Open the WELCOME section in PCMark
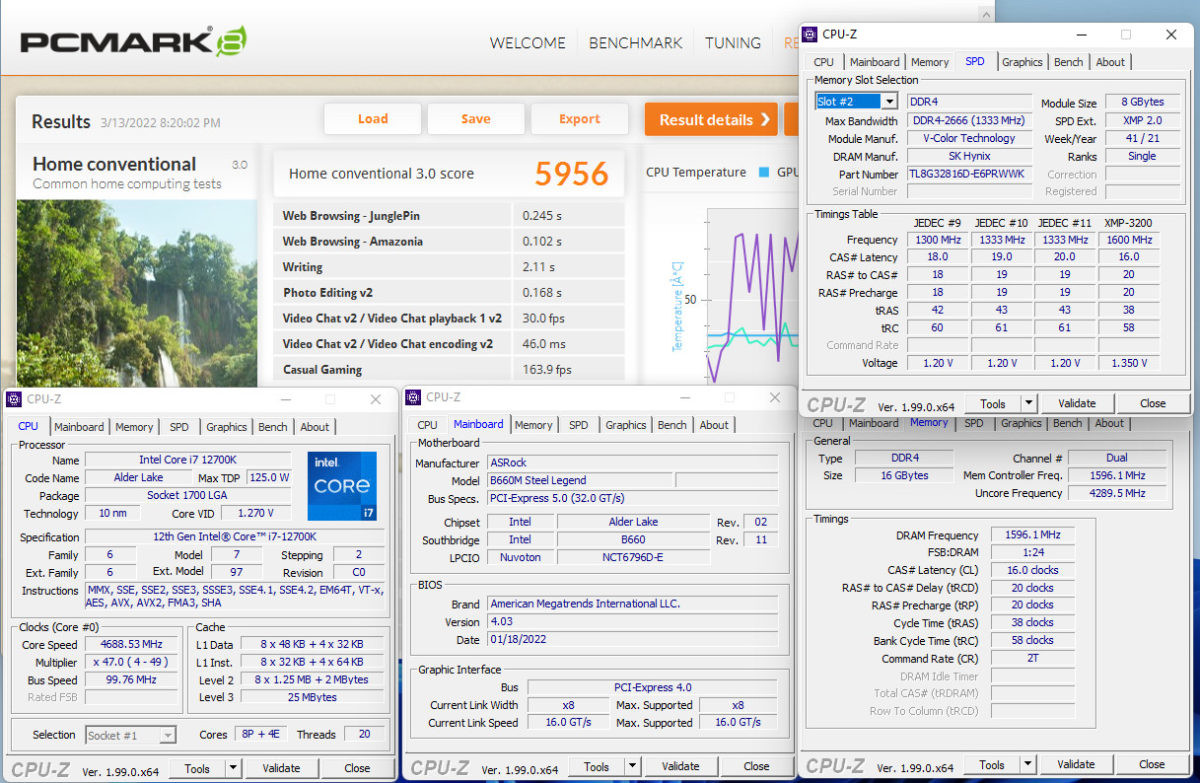Image resolution: width=1200 pixels, height=783 pixels. click(527, 43)
